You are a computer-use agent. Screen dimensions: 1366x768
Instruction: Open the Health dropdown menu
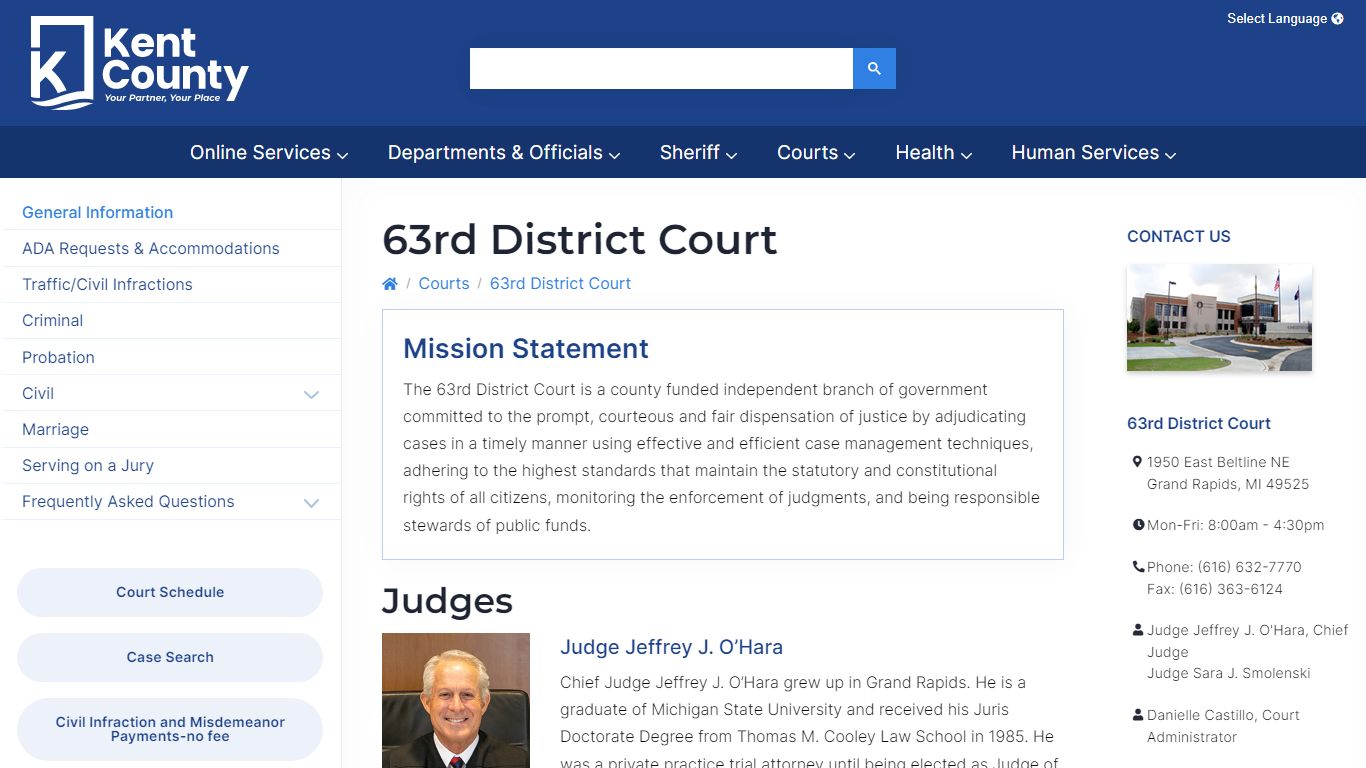point(933,152)
